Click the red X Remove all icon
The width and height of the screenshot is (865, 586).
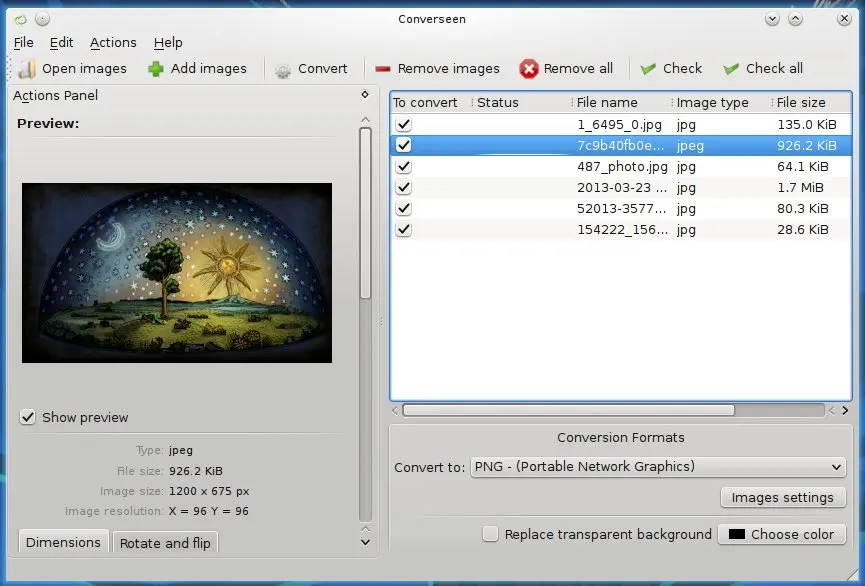click(x=528, y=69)
